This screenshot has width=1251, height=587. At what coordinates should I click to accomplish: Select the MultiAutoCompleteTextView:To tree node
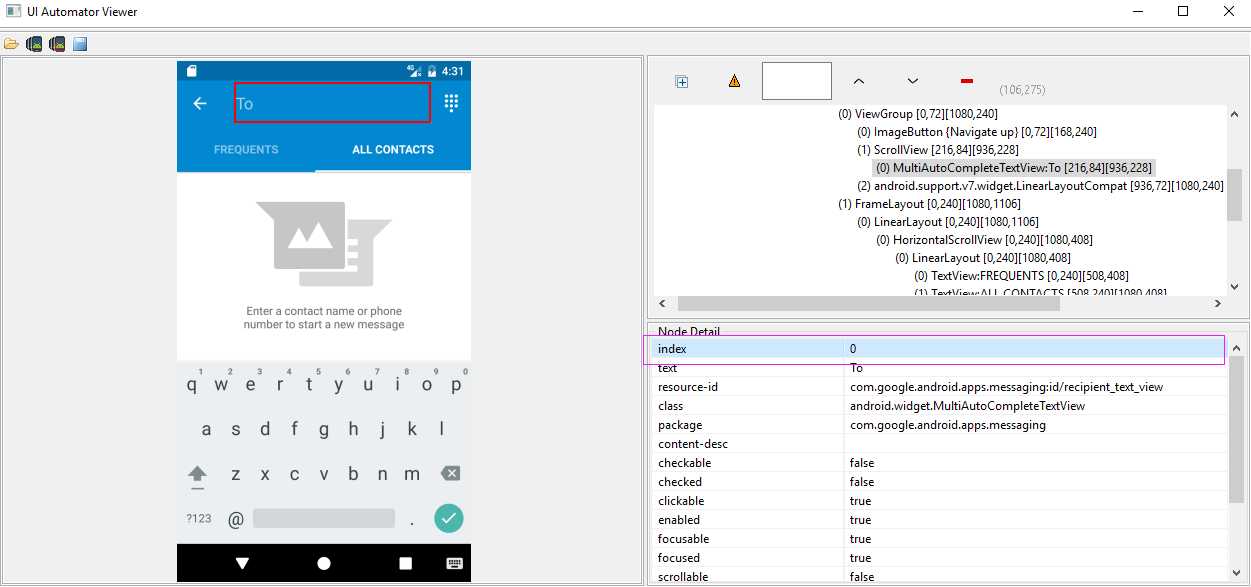coord(1014,168)
